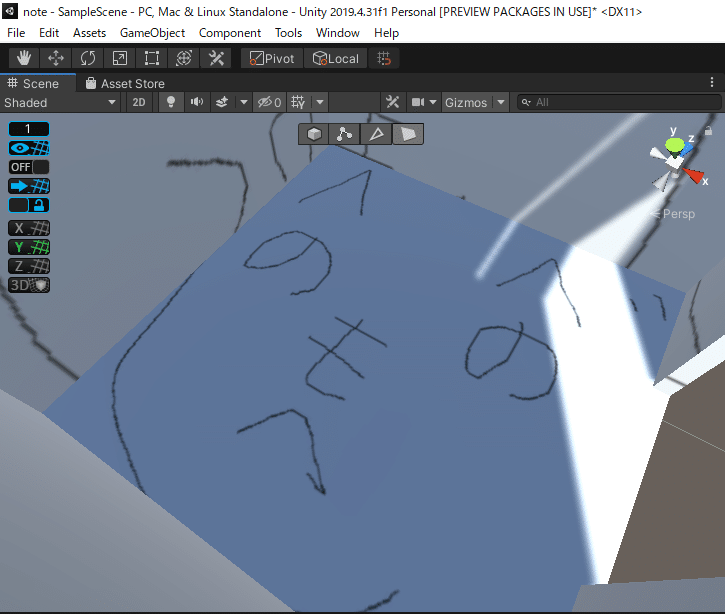Toggle hidden objects visibility counter
The width and height of the screenshot is (725, 614).
point(269,102)
